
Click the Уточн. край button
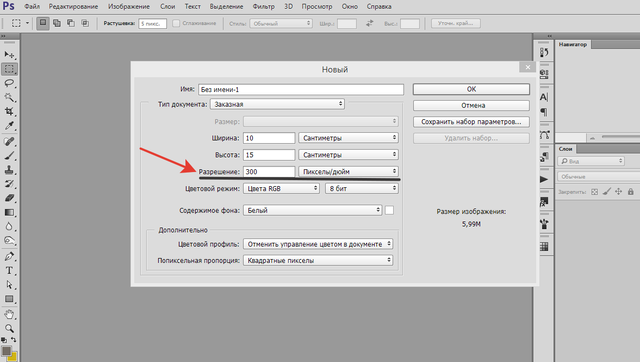[x=456, y=23]
